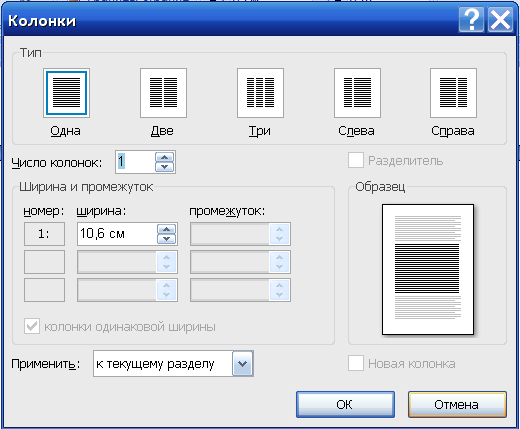Image resolution: width=520 pixels, height=429 pixels.
Task: Choose the Две two-column preset icon
Action: click(x=163, y=93)
